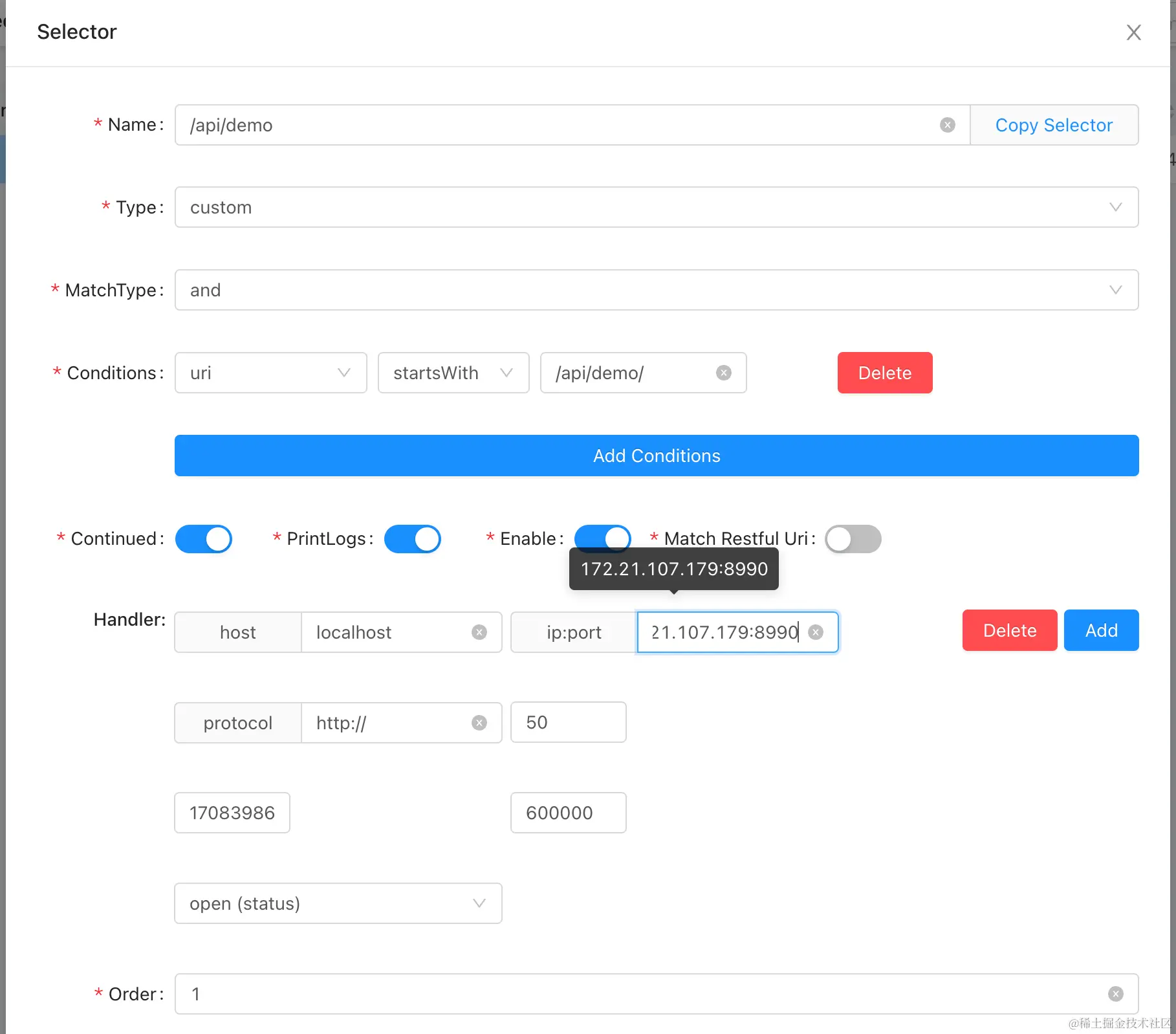Click the Handler: label
The height and width of the screenshot is (1034, 1176).
129,619
